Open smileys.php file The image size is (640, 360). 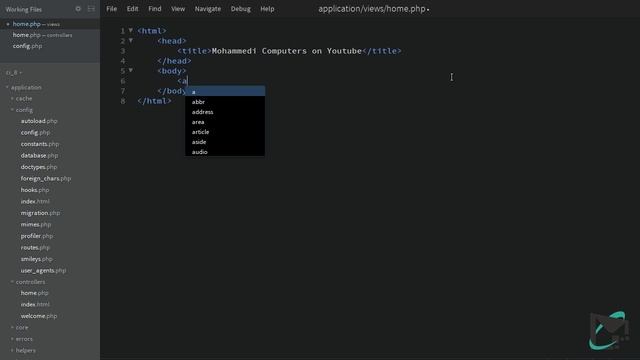36,259
